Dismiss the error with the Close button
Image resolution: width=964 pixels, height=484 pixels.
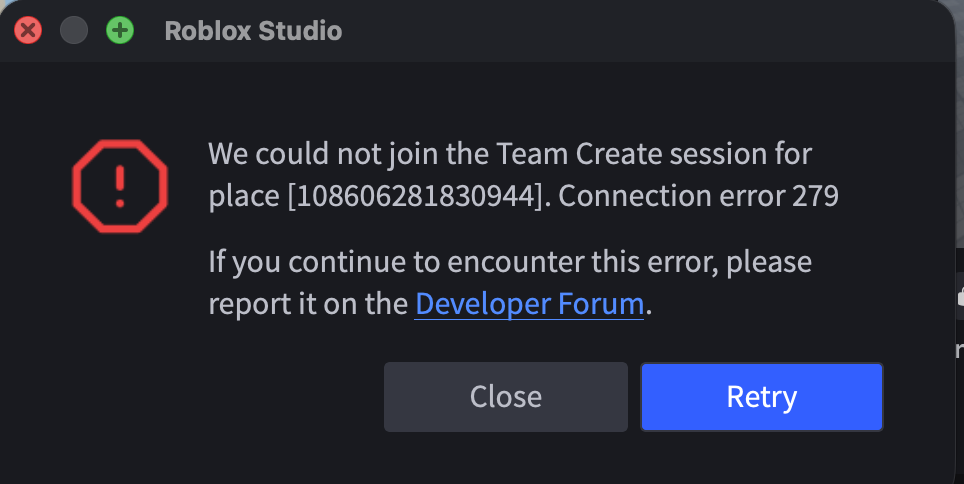pyautogui.click(x=505, y=397)
